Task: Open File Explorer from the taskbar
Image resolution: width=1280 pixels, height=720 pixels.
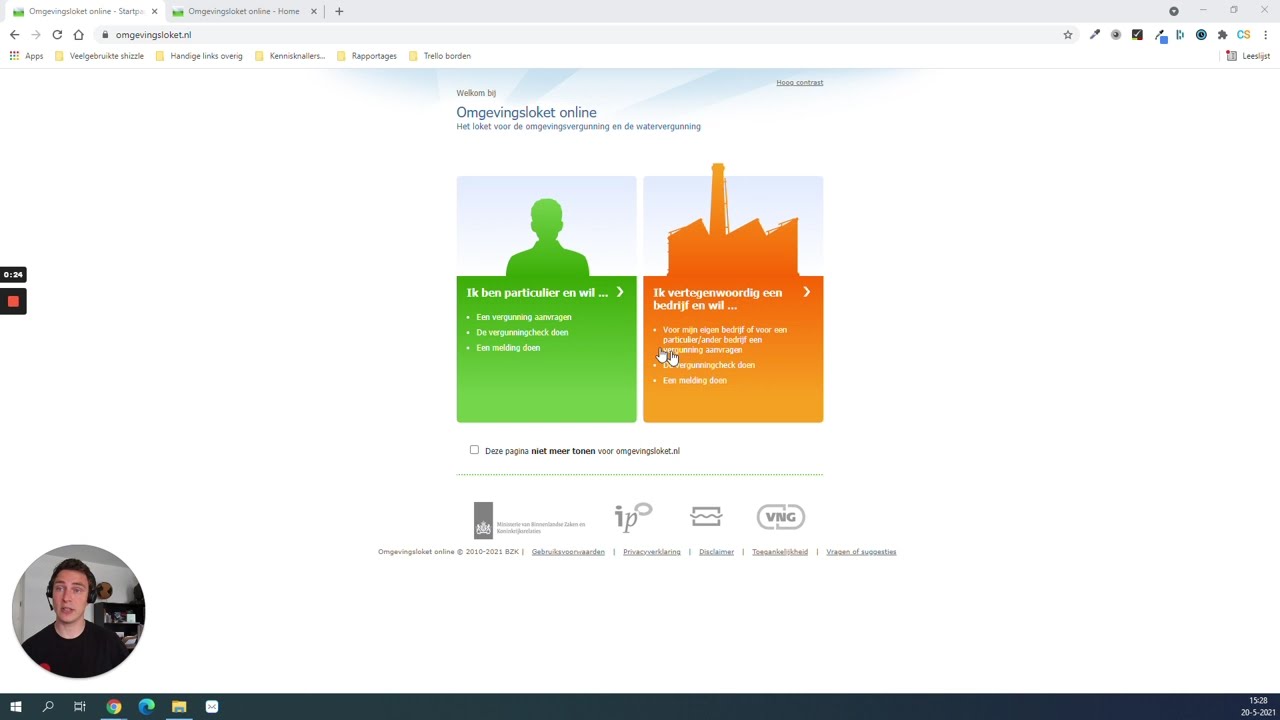Action: [x=179, y=707]
